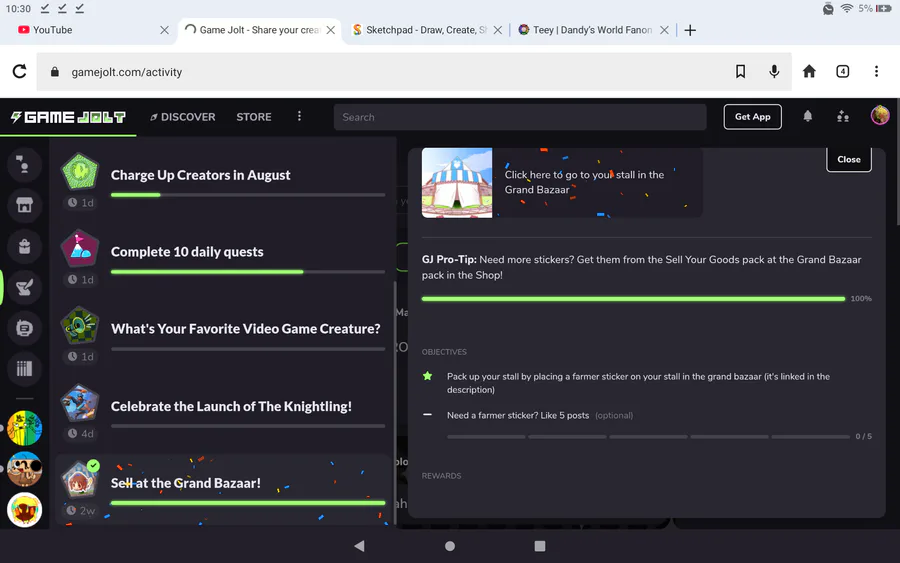Open Celebrate the Launch of The Knightling quest

pyautogui.click(x=223, y=413)
